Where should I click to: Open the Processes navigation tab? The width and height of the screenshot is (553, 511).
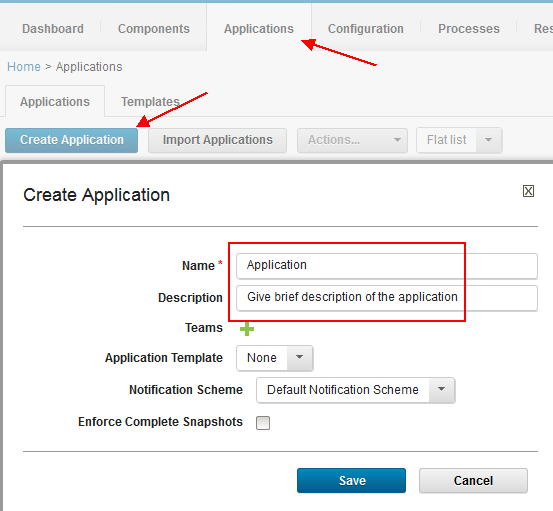click(x=469, y=29)
